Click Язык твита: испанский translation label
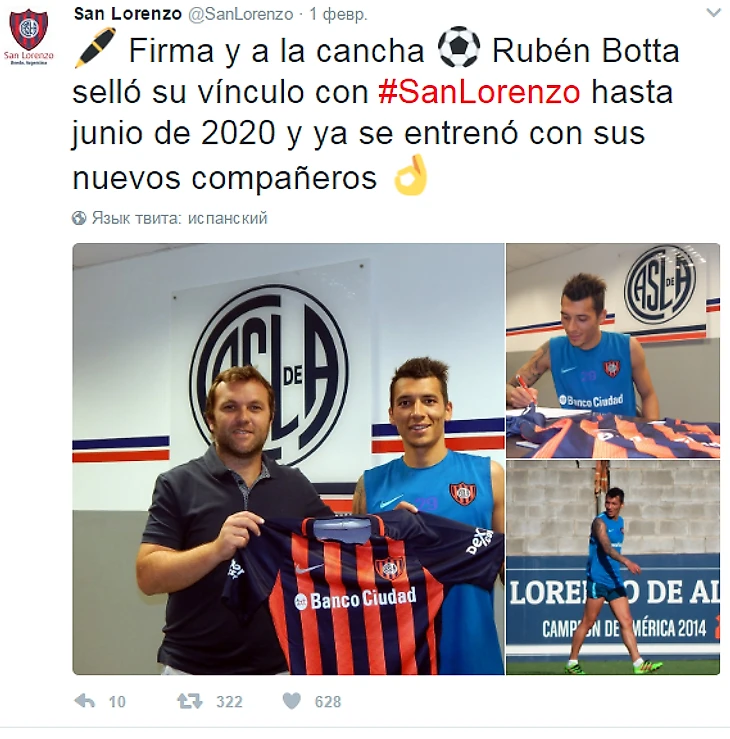This screenshot has width=730, height=739. [180, 218]
